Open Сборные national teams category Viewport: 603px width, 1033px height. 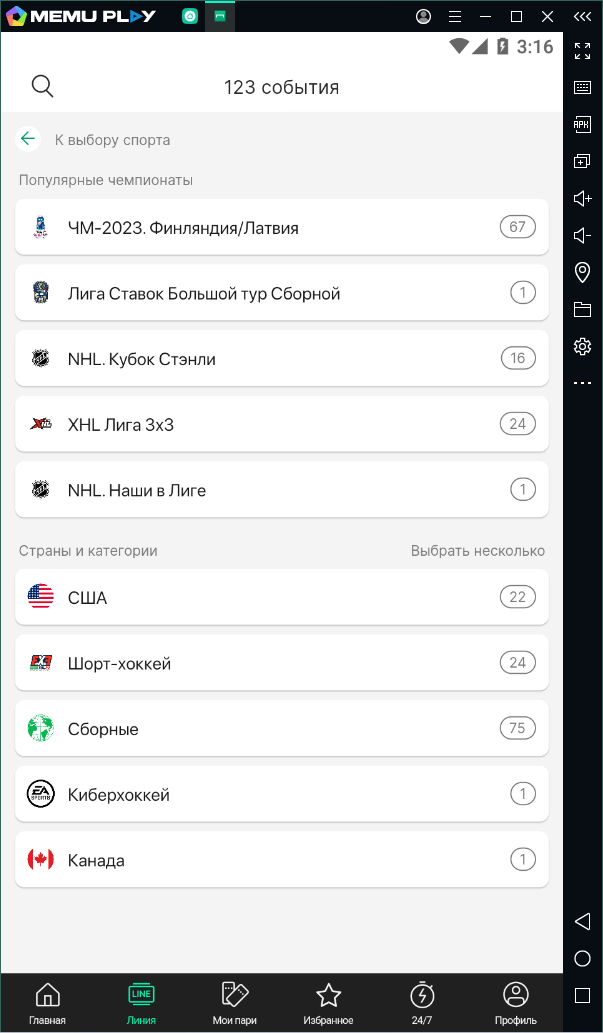tap(281, 729)
